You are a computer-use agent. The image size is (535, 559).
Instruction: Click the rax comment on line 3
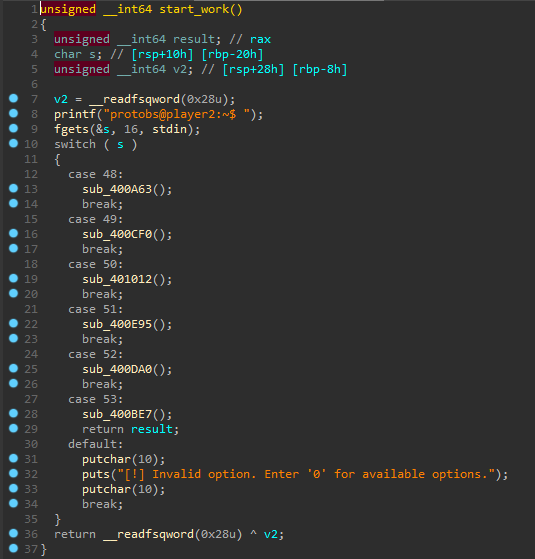click(261, 39)
